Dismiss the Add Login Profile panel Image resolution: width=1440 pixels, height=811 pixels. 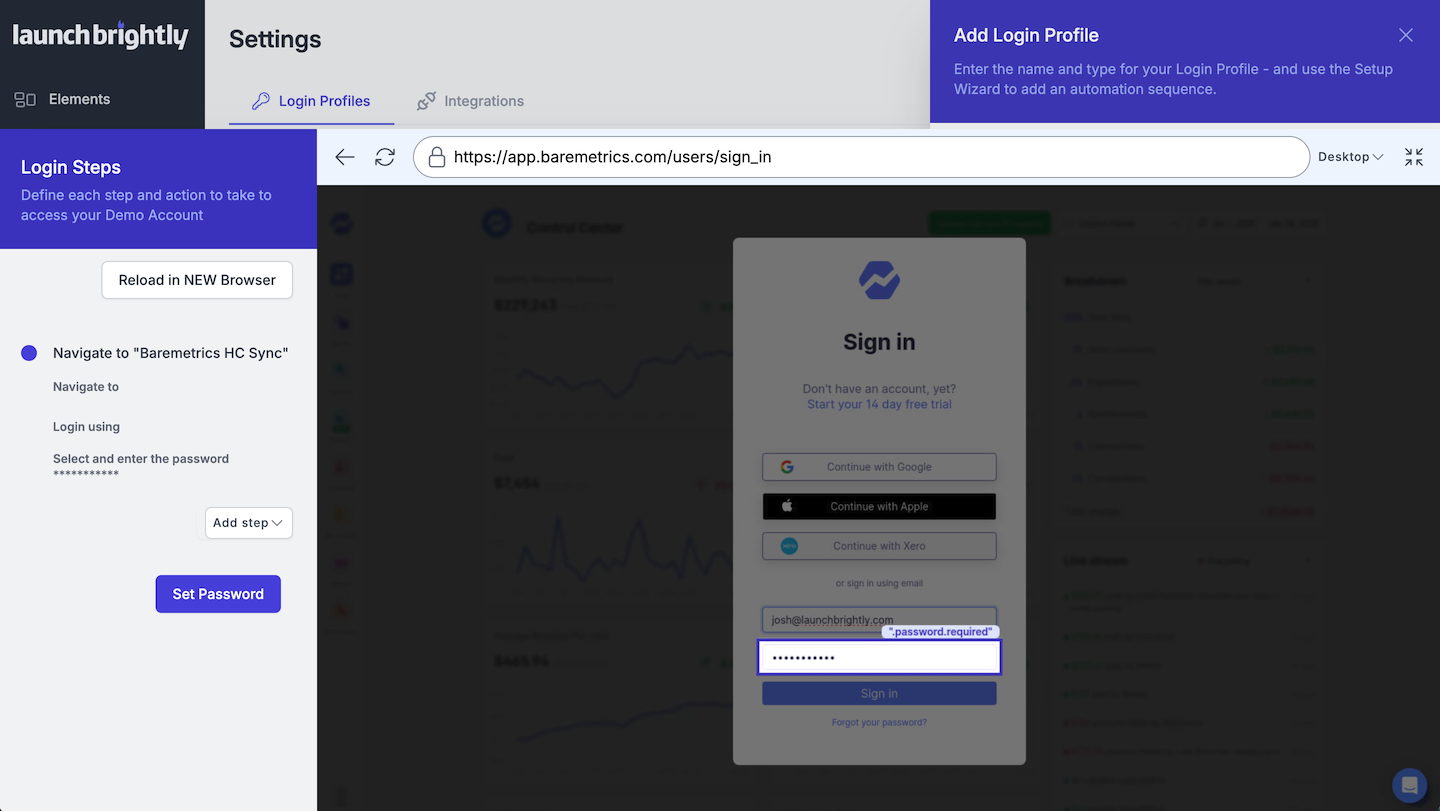[1405, 35]
